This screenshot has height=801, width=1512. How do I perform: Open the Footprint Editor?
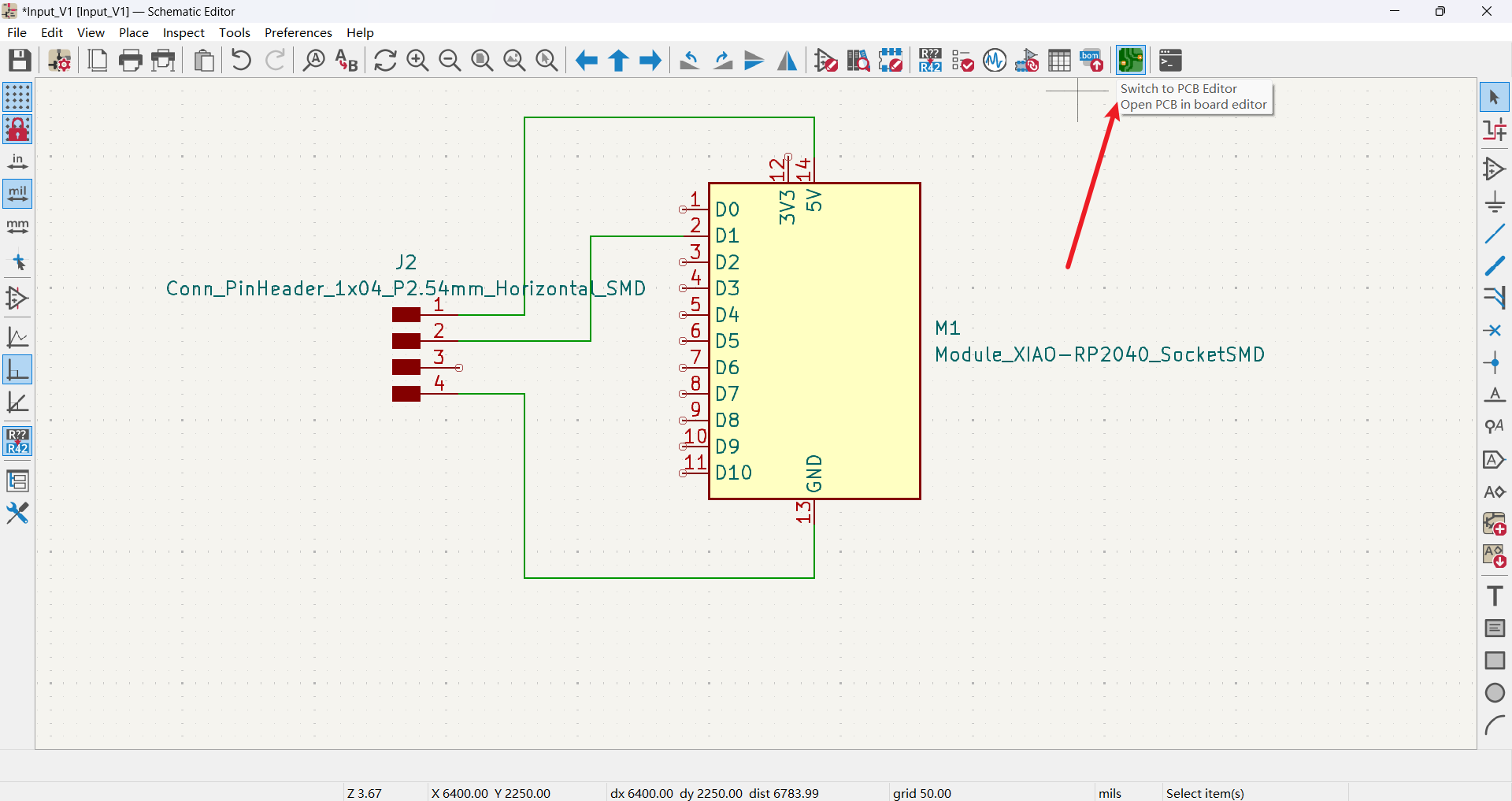tap(891, 60)
